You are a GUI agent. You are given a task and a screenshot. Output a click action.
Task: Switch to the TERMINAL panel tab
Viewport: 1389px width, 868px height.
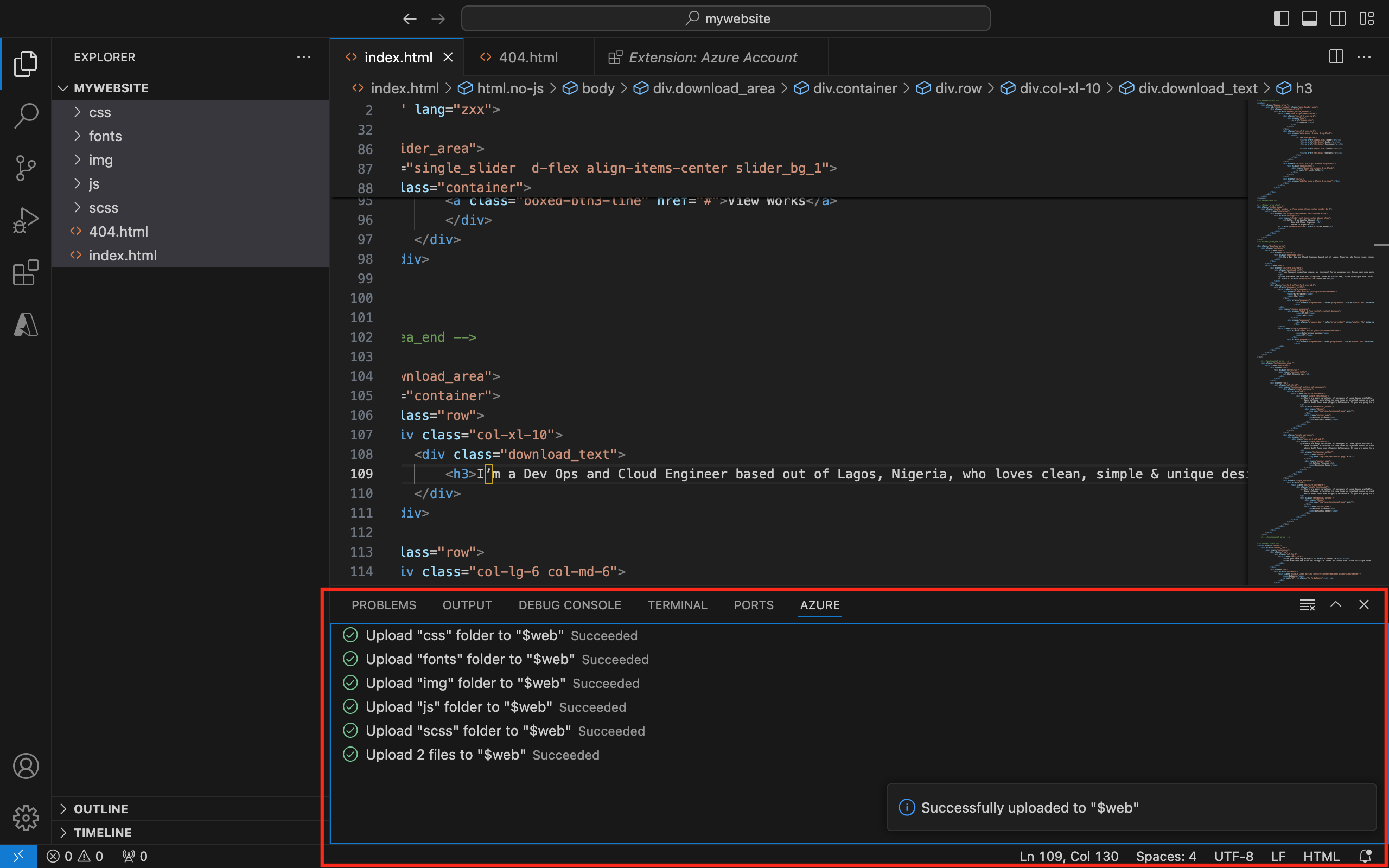tap(677, 605)
